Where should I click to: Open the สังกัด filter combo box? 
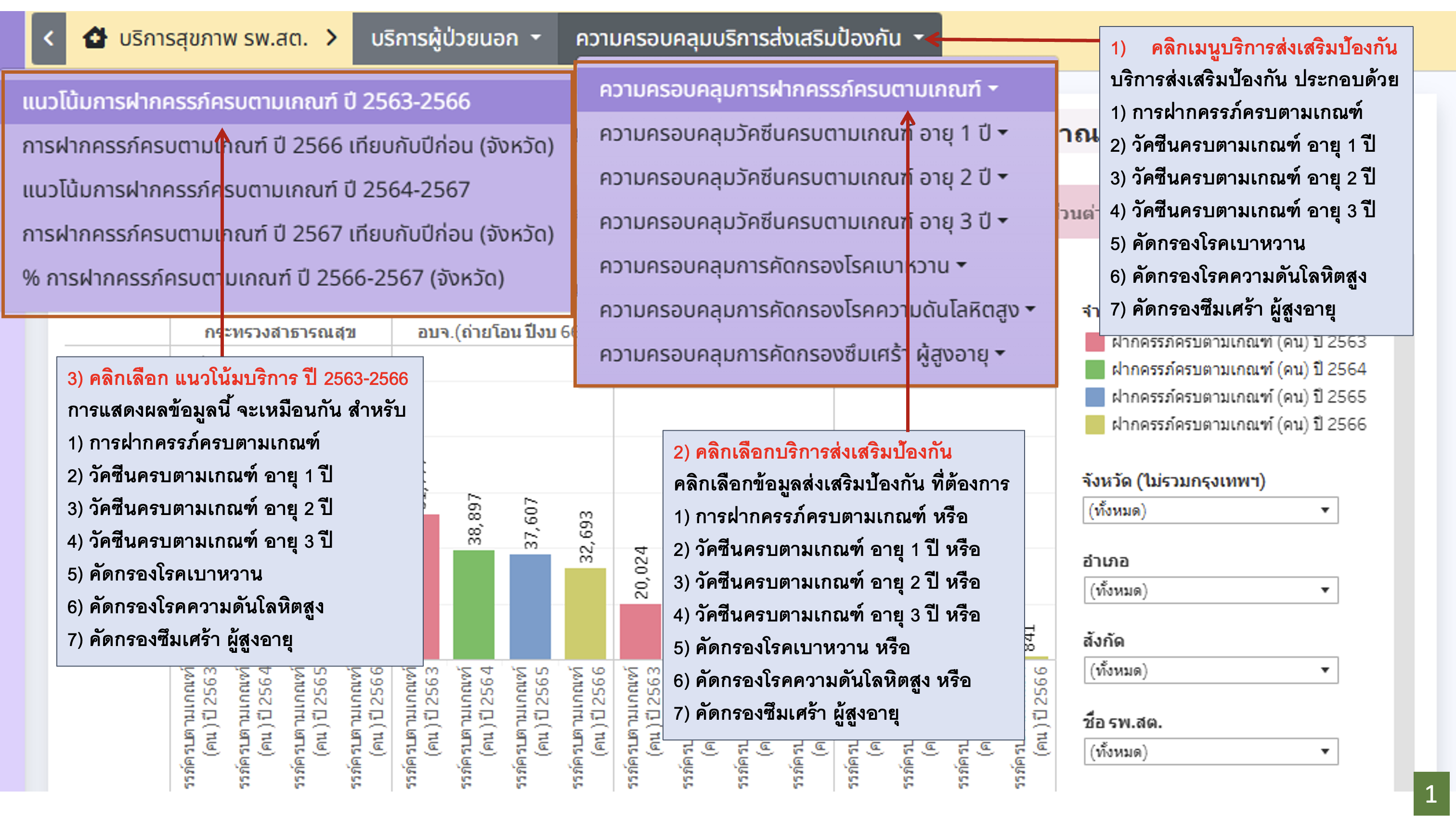click(1209, 670)
